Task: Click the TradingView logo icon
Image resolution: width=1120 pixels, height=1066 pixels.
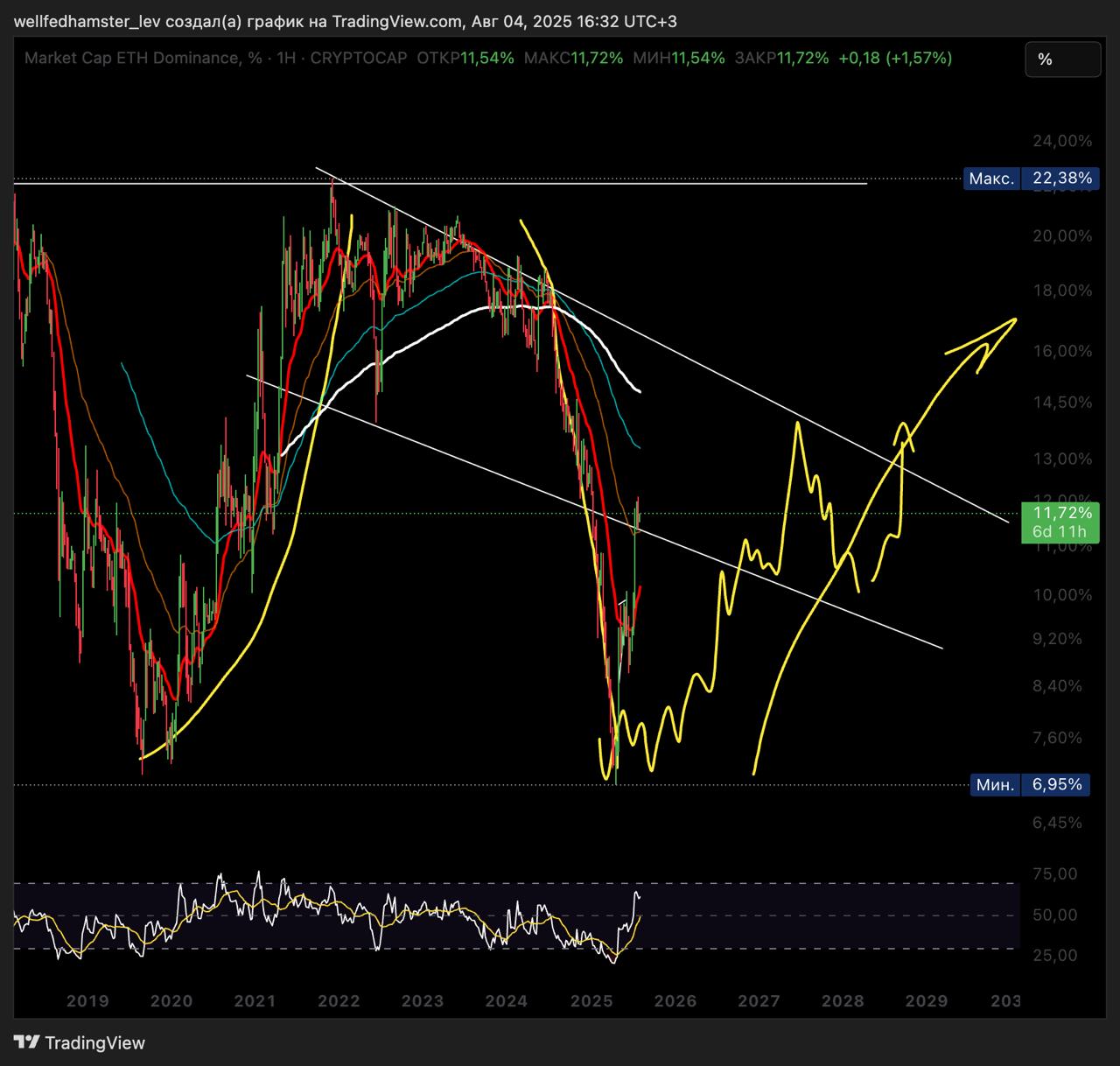Action: click(x=26, y=1042)
